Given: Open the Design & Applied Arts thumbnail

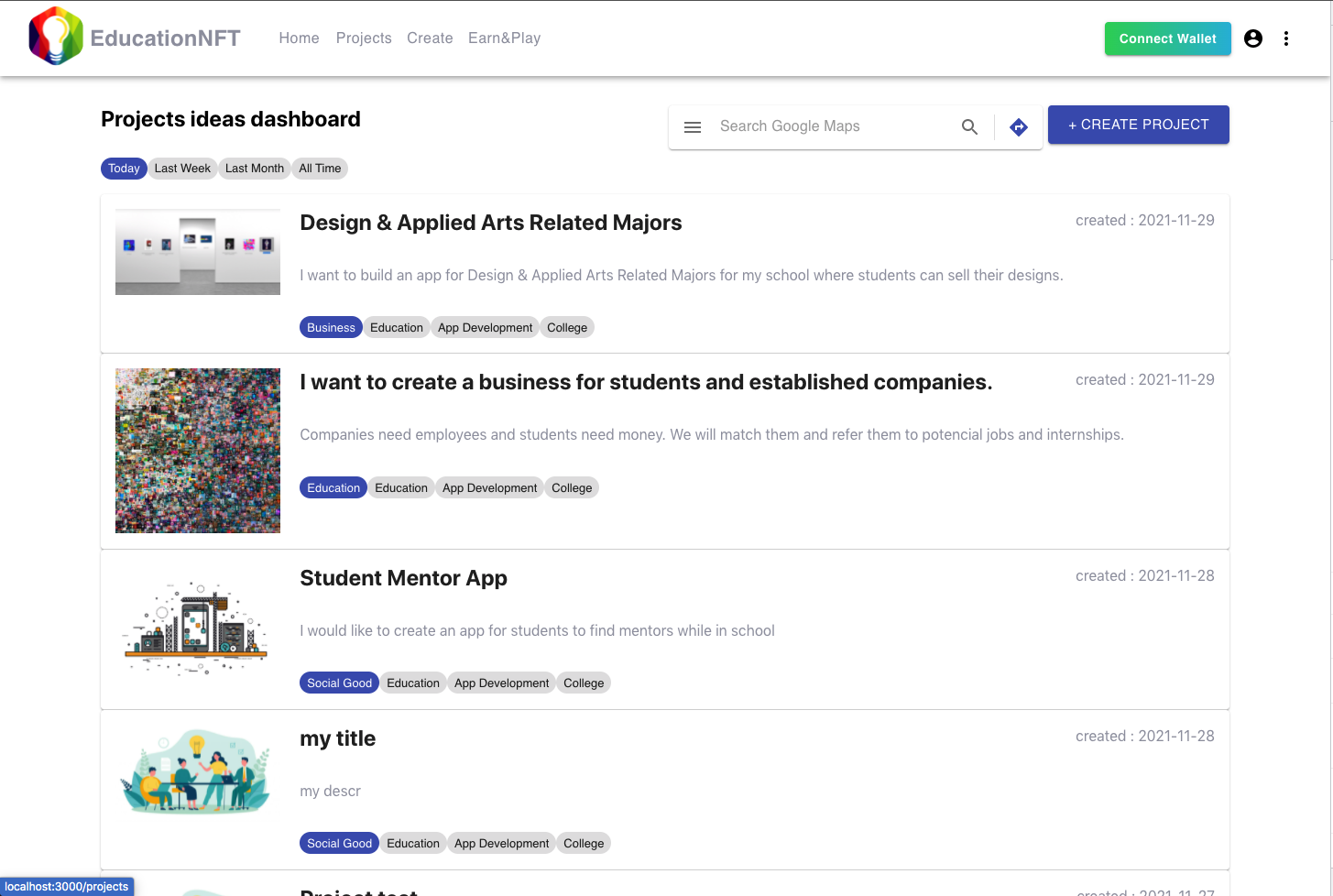Looking at the screenshot, I should 198,252.
